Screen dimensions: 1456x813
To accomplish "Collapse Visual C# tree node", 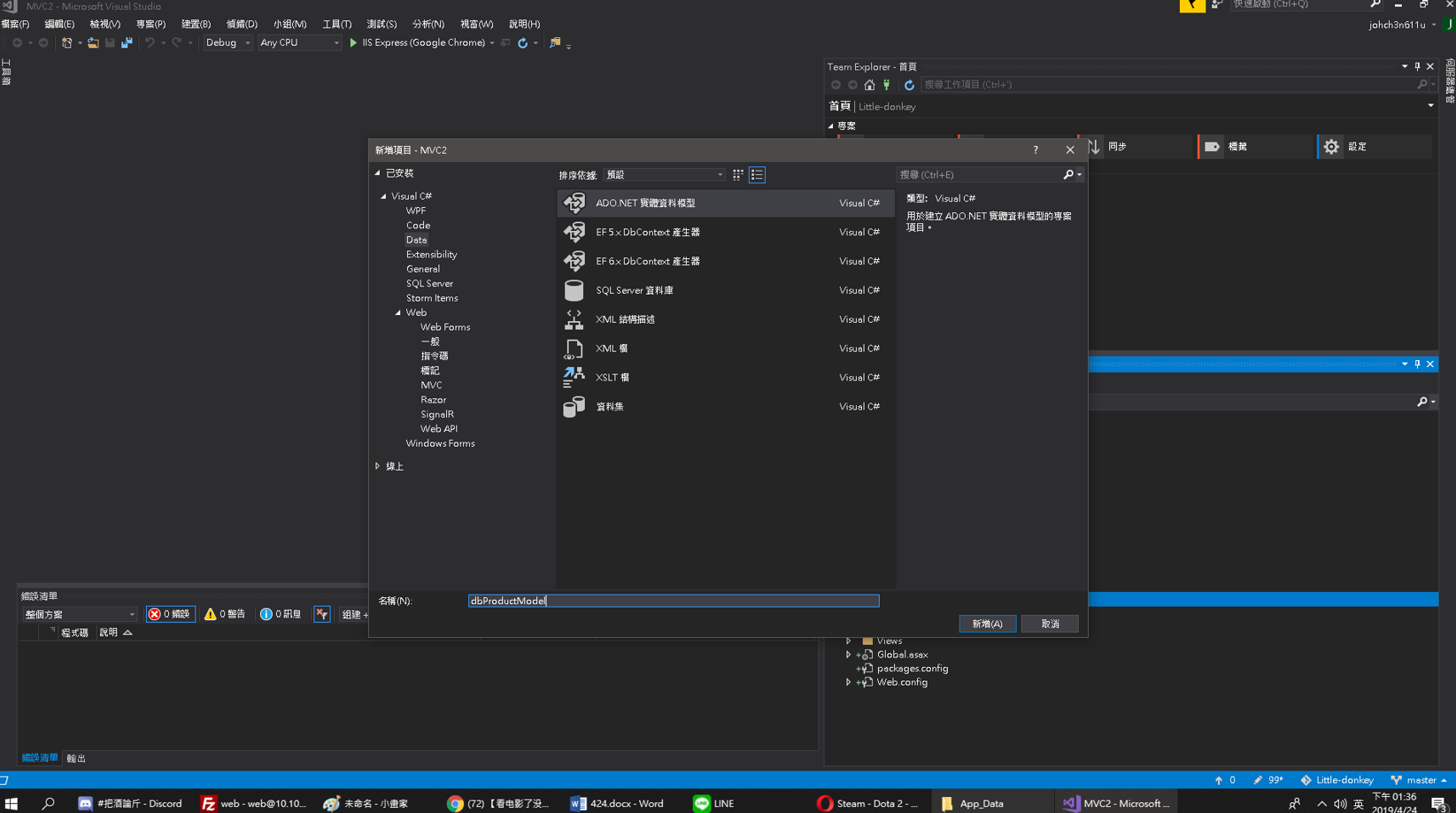I will pos(384,196).
